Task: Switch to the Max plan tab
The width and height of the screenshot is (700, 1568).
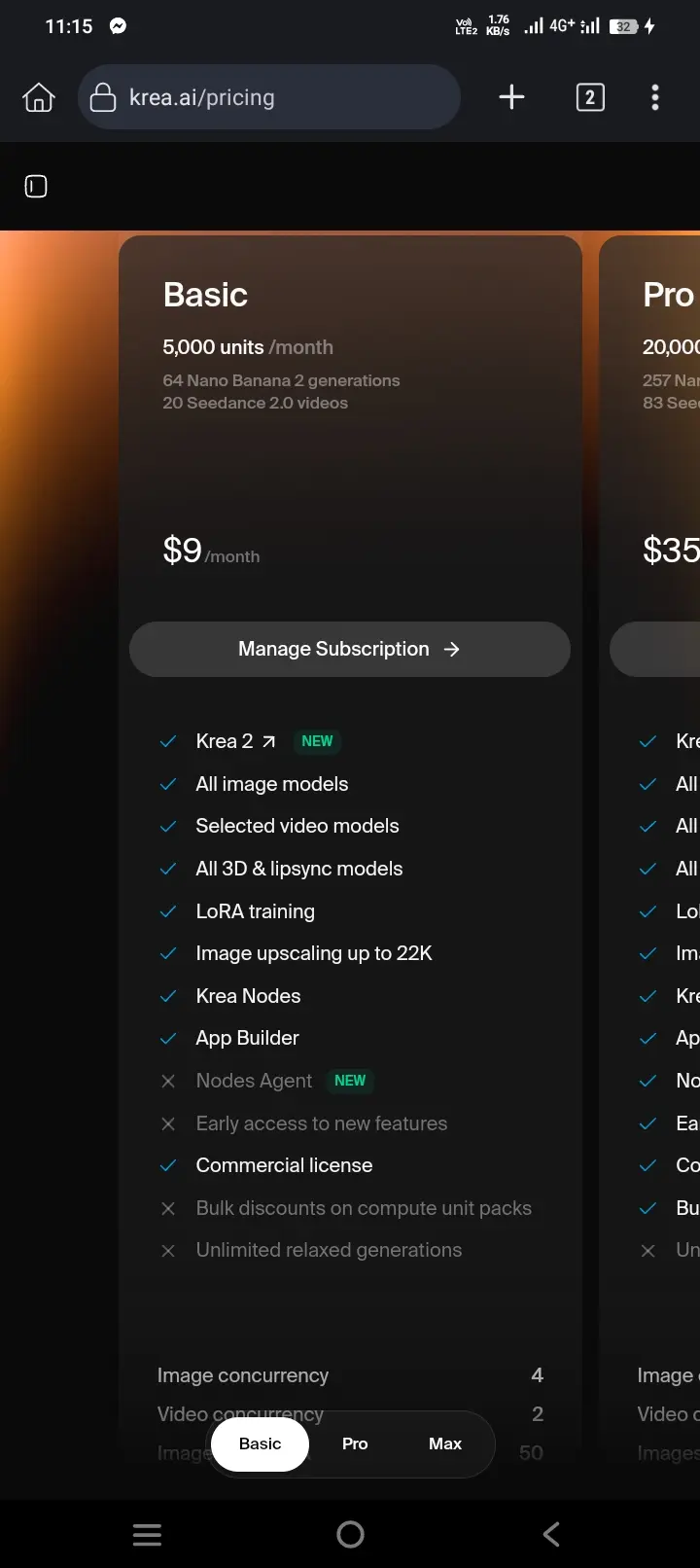Action: (445, 1443)
